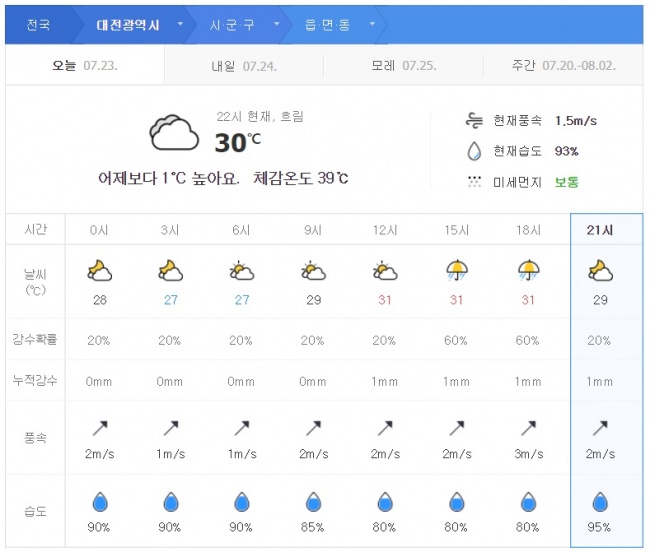Click the 9시 humidity droplet icon
This screenshot has height=552, width=650.
313,502
